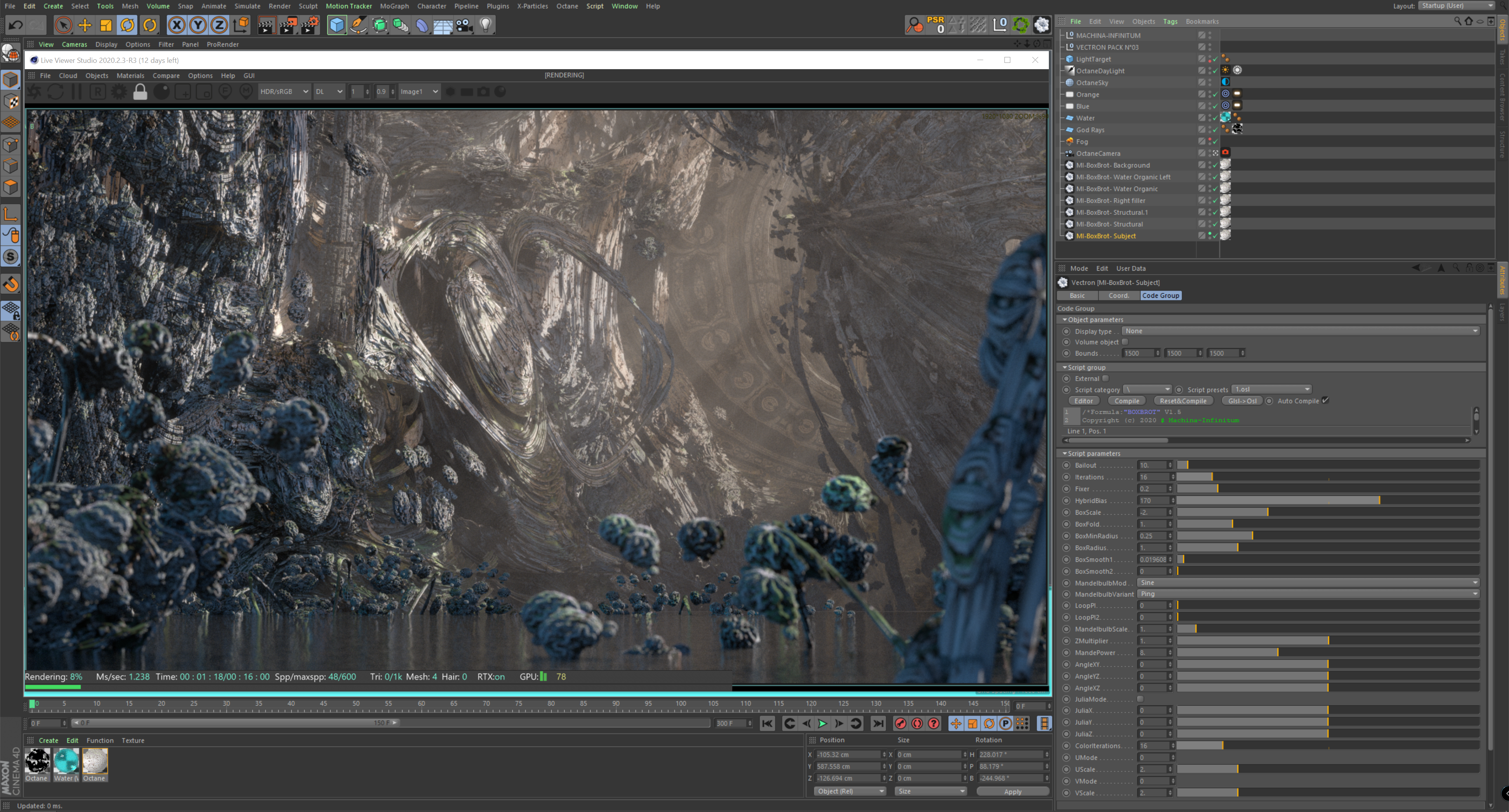This screenshot has width=1509, height=812.
Task: Toggle the X axis lock
Action: point(176,25)
